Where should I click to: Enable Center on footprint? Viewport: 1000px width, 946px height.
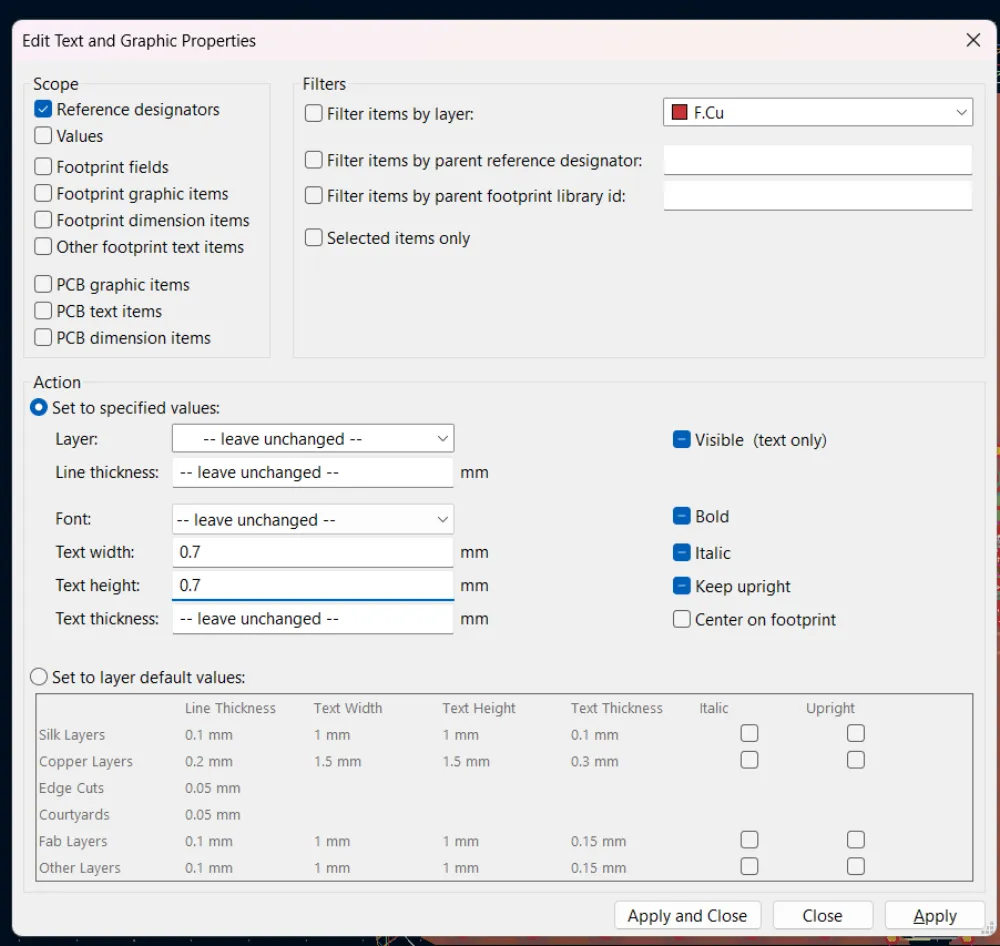[681, 619]
